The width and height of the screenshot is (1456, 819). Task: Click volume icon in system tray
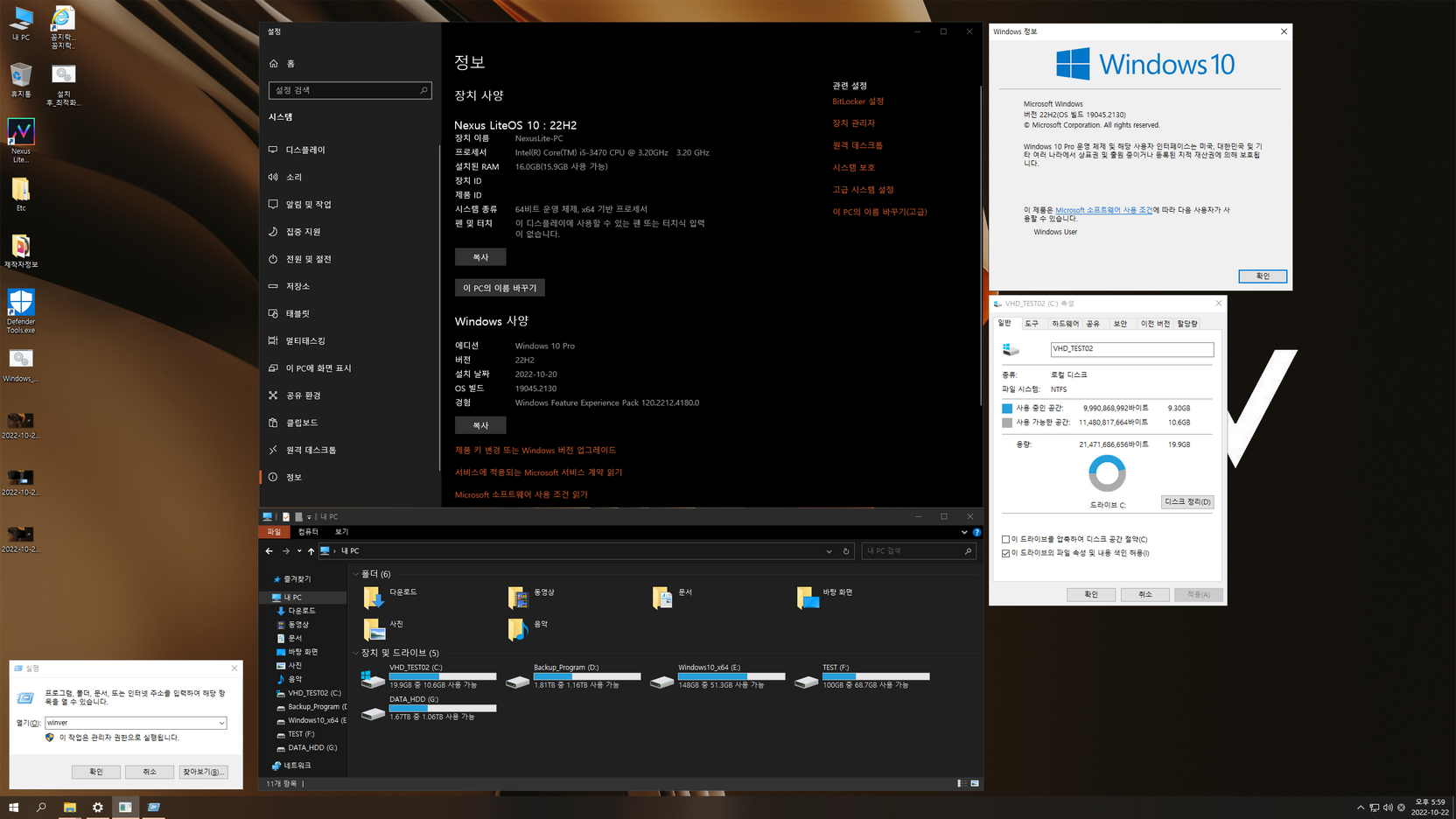click(x=1388, y=808)
